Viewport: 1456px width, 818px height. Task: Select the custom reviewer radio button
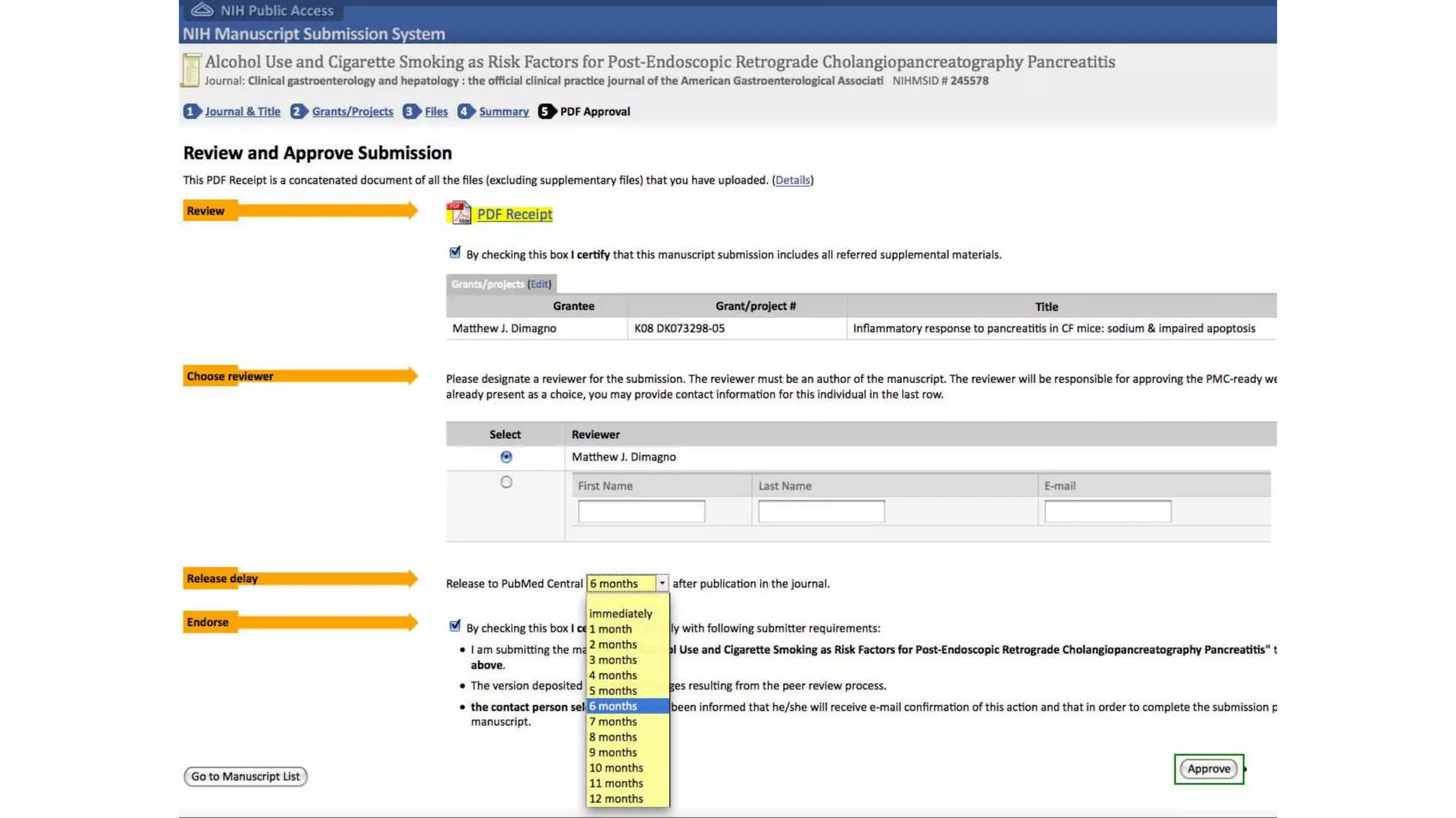coord(506,483)
